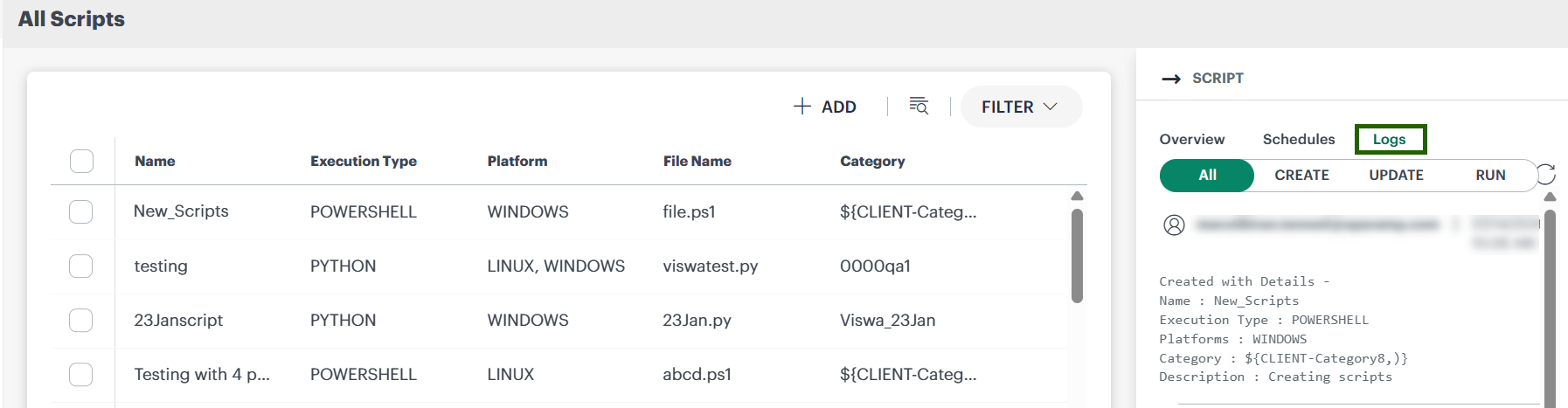Click the Viswa_23Jan category cell

point(887,321)
